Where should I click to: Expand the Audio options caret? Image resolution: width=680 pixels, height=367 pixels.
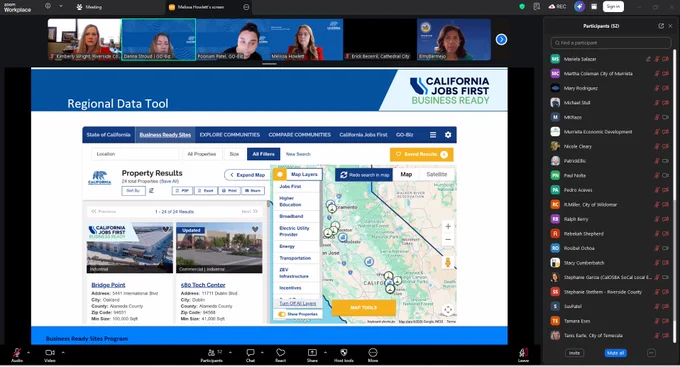tap(28, 352)
